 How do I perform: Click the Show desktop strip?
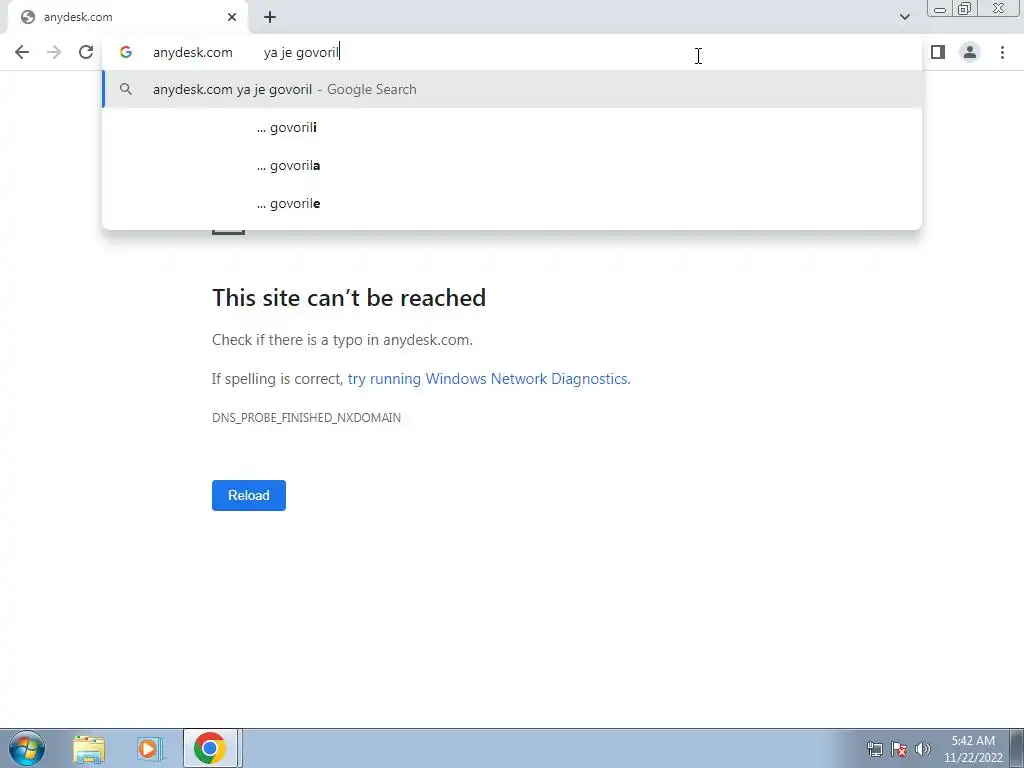(1017, 748)
